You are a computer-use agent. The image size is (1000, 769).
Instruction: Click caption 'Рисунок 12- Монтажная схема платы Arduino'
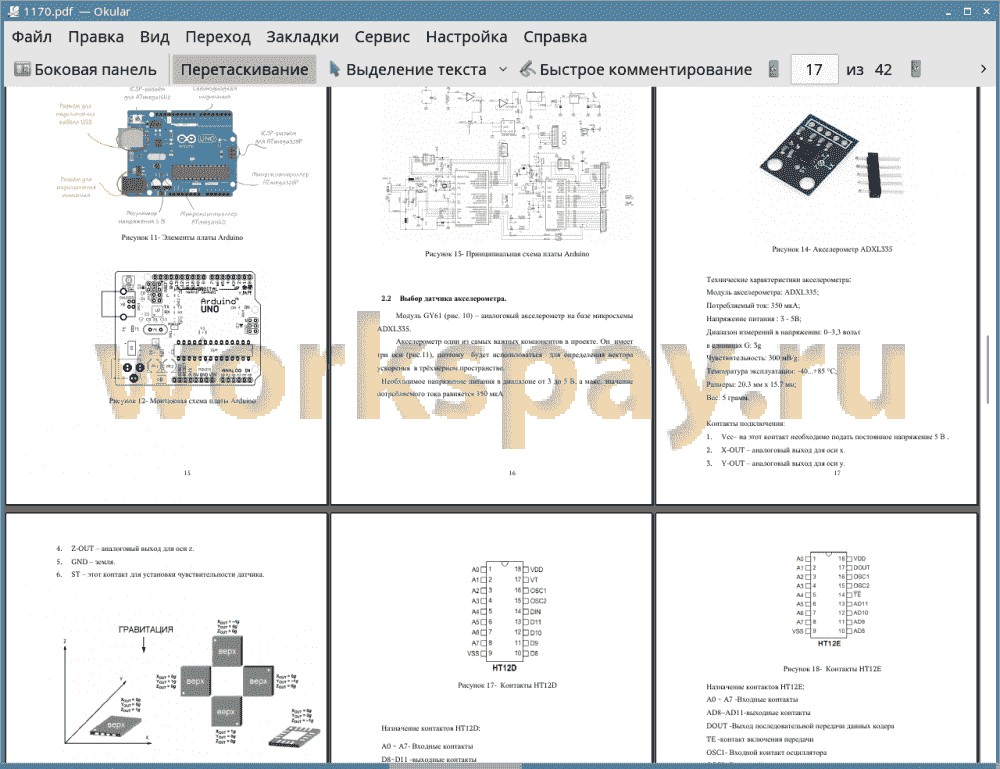pyautogui.click(x=182, y=401)
